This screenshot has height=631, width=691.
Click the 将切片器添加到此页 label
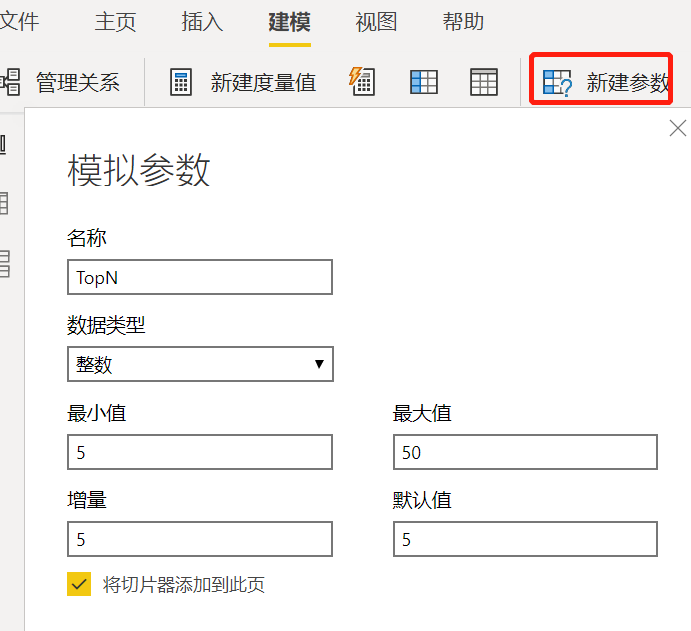(x=183, y=585)
